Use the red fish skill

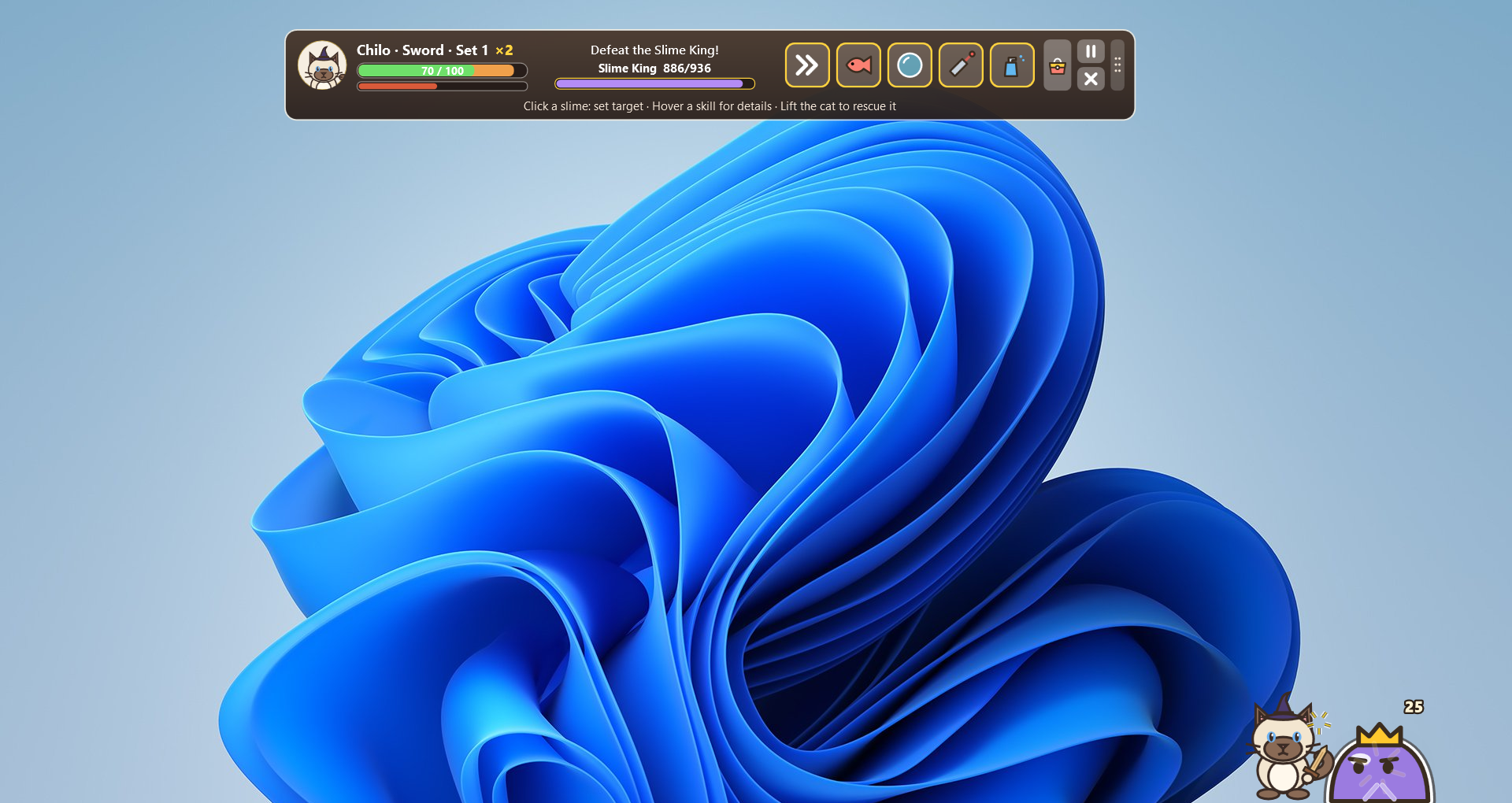(x=858, y=65)
